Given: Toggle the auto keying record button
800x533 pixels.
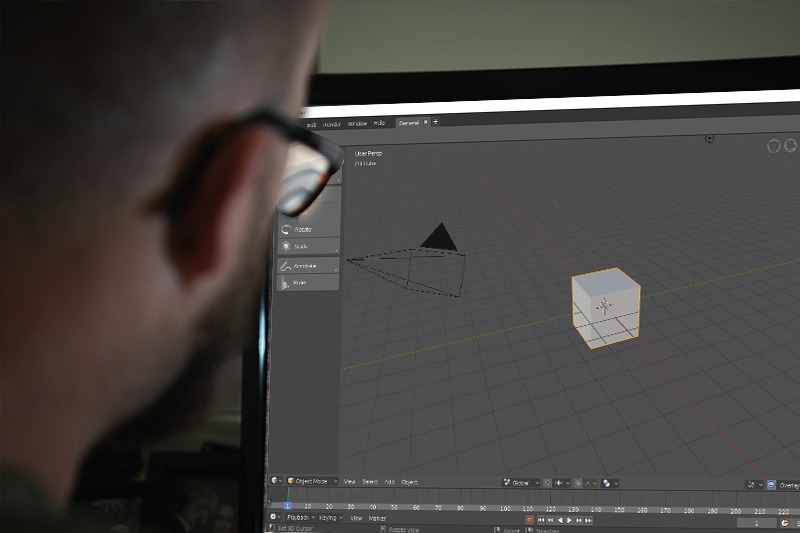Looking at the screenshot, I should 530,520.
